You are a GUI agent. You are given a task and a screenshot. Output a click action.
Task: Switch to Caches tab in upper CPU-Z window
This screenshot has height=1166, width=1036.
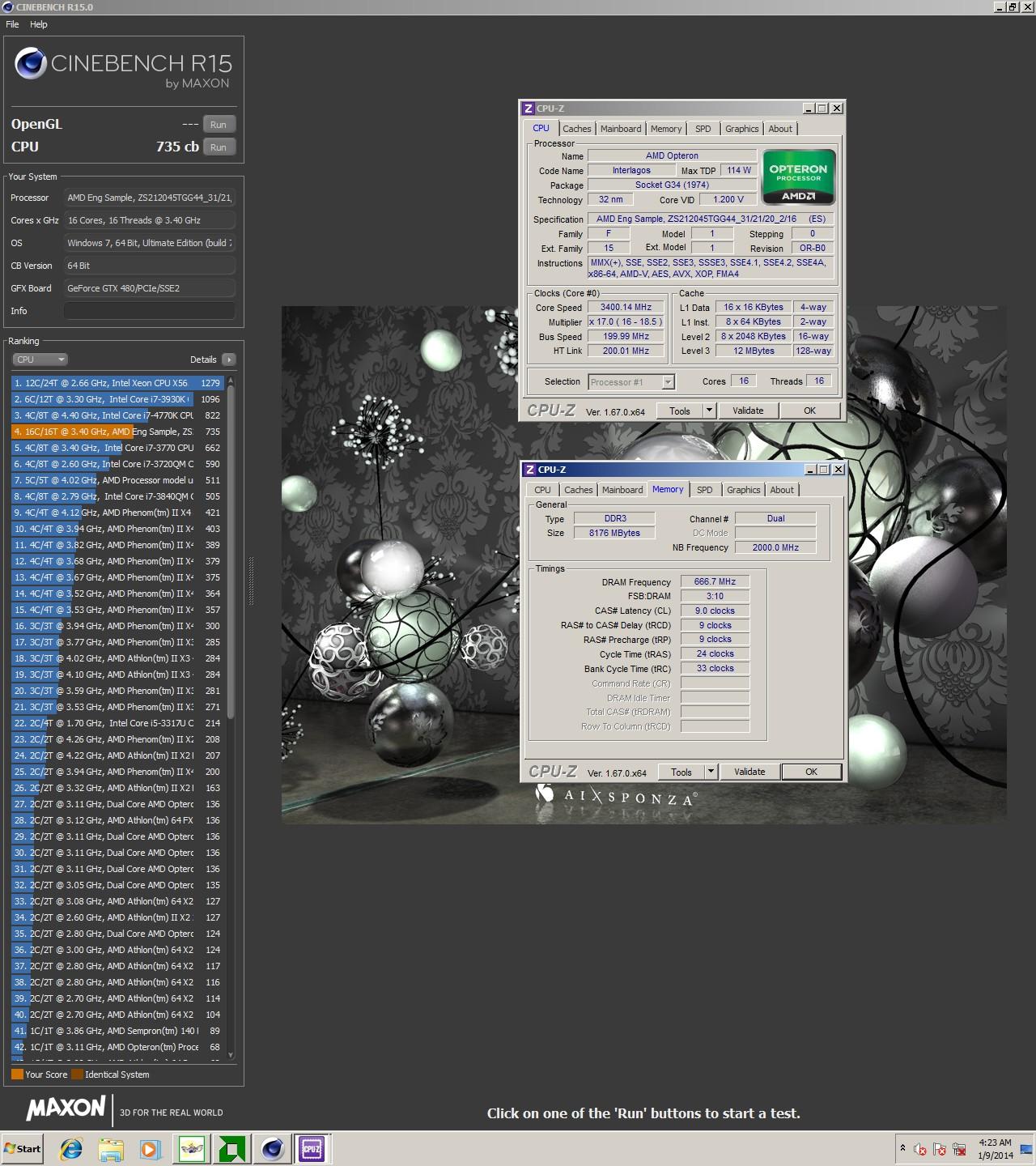577,129
